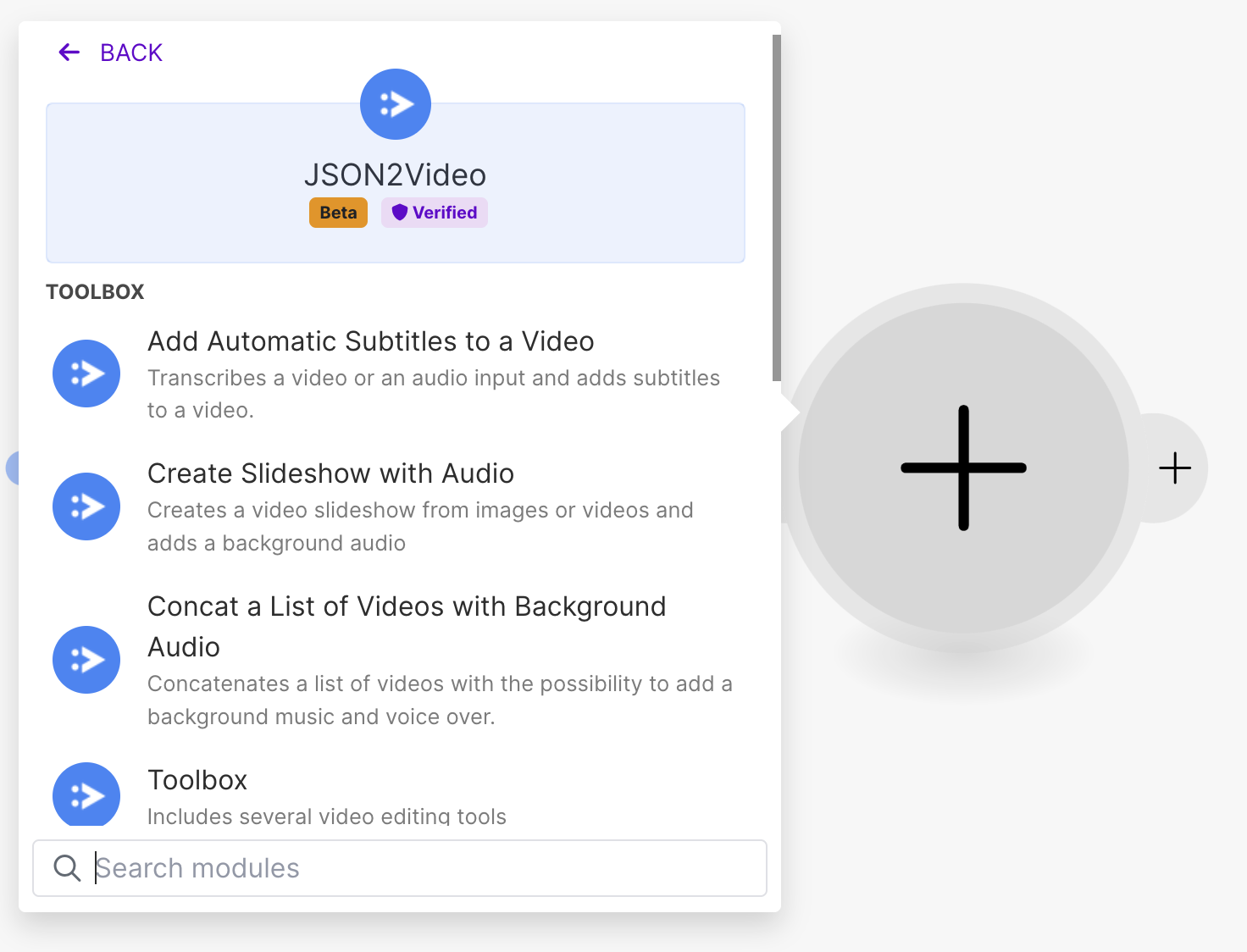This screenshot has height=952, width=1247.
Task: Click the Create Slideshow with Audio icon
Action: coord(86,506)
